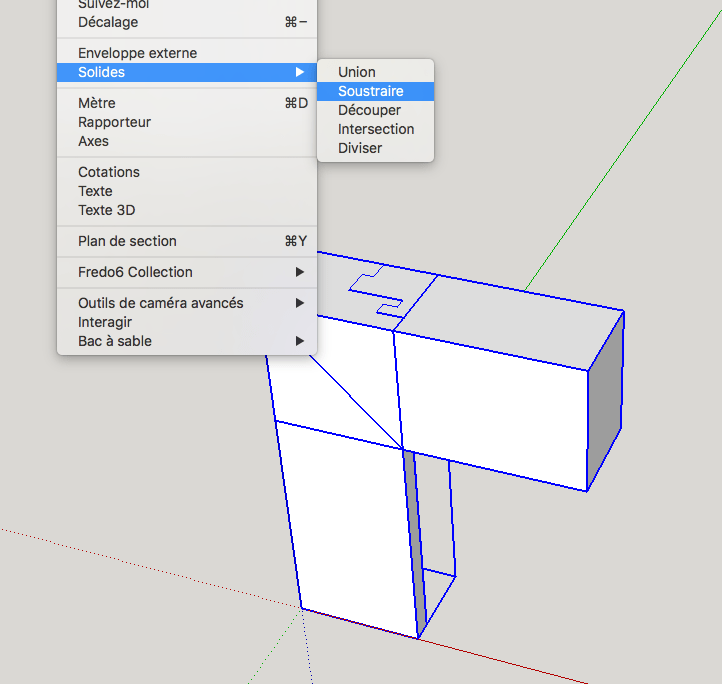Click the Texte menu entry
This screenshot has height=684, width=722.
coord(187,191)
